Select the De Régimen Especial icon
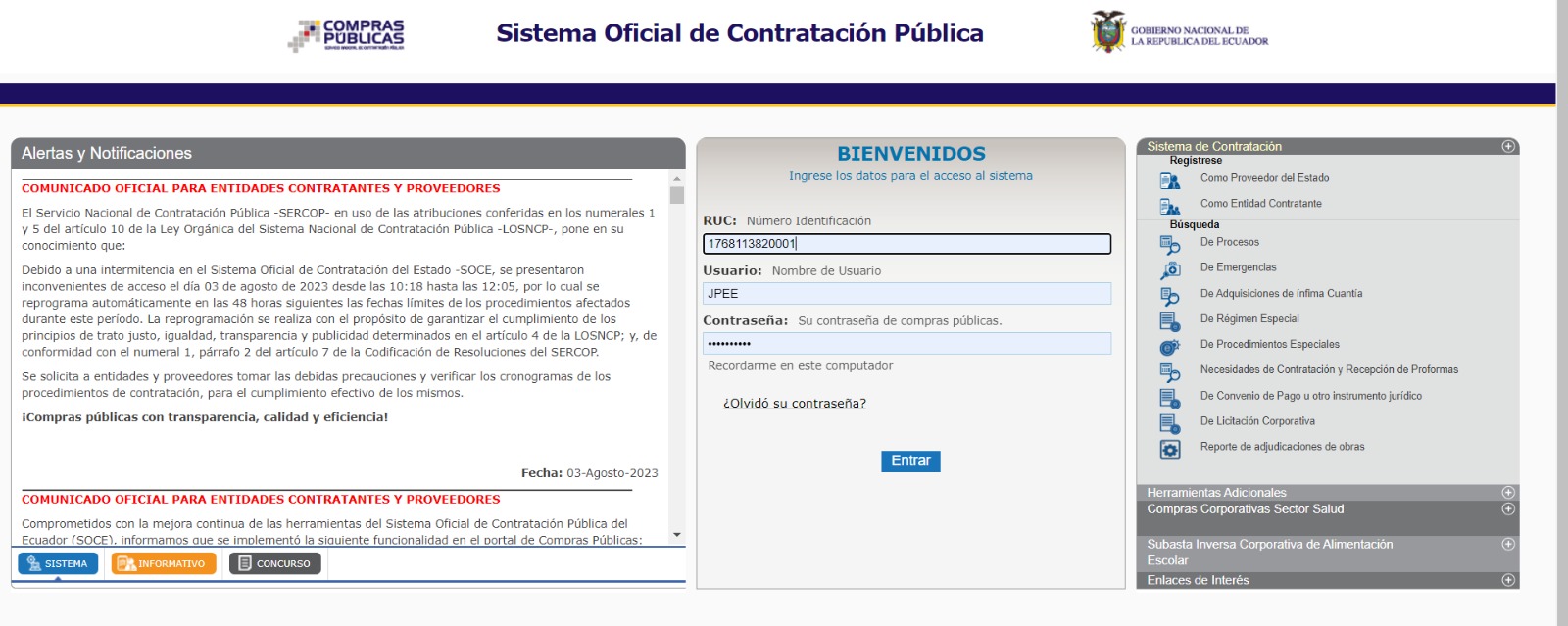This screenshot has width=1568, height=626. tap(1169, 321)
